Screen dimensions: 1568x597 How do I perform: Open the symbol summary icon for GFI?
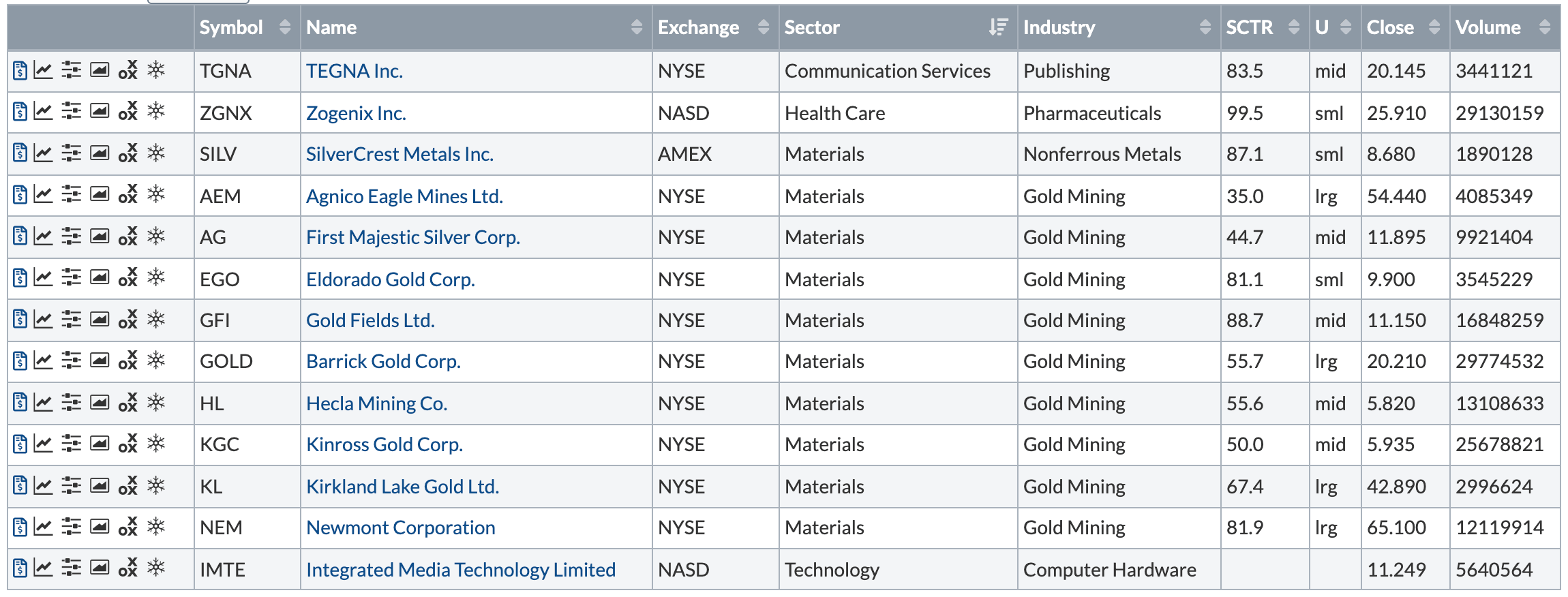click(x=20, y=319)
